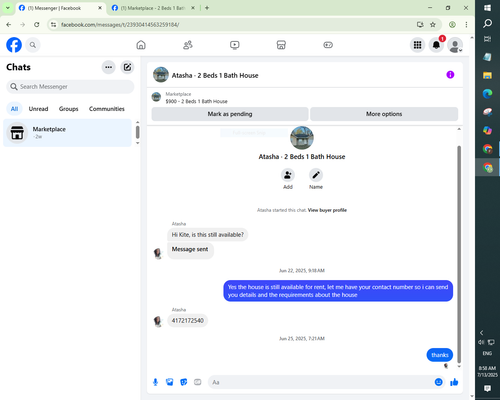
Task: Show hidden tray icons chevron
Action: 482,333
